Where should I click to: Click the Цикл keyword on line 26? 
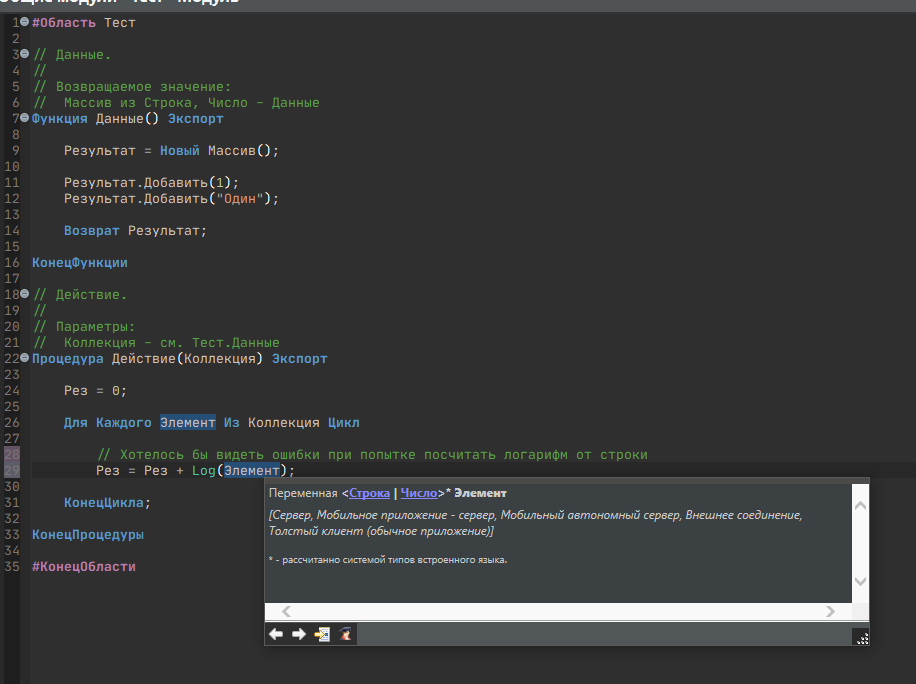(x=344, y=423)
